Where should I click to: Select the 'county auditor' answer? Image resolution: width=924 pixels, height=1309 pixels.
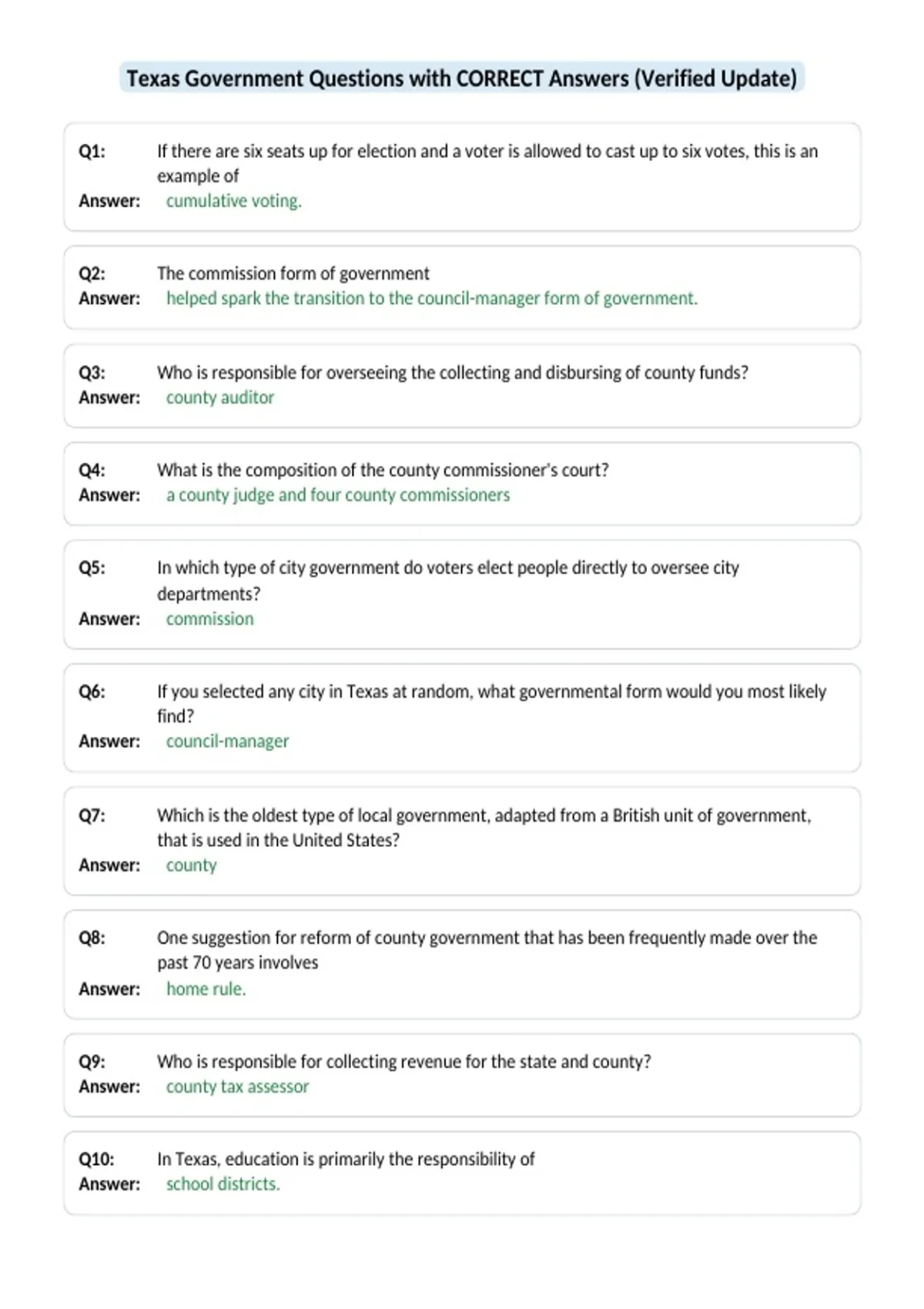[220, 397]
